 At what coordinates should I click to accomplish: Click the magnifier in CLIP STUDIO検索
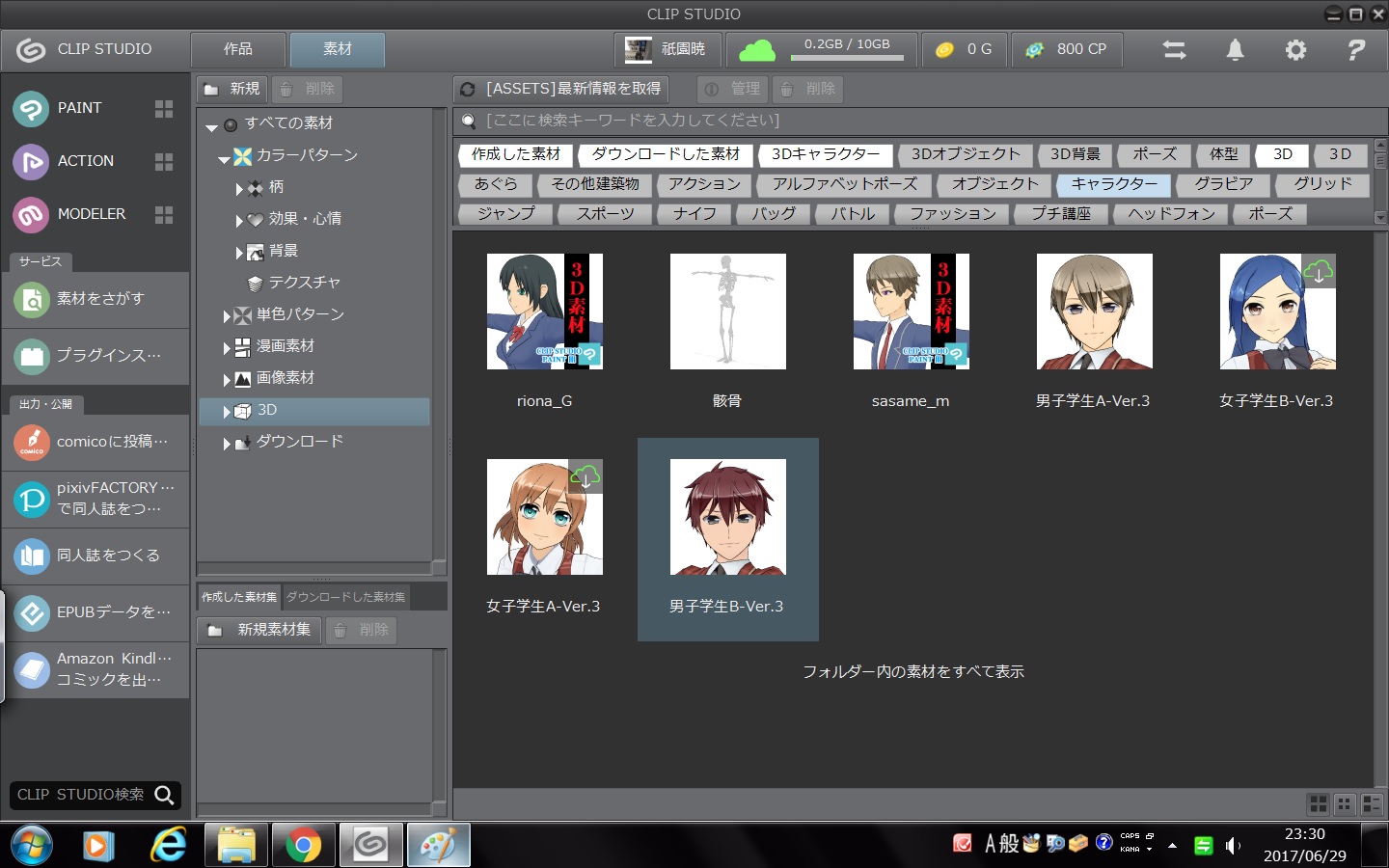coord(165,795)
